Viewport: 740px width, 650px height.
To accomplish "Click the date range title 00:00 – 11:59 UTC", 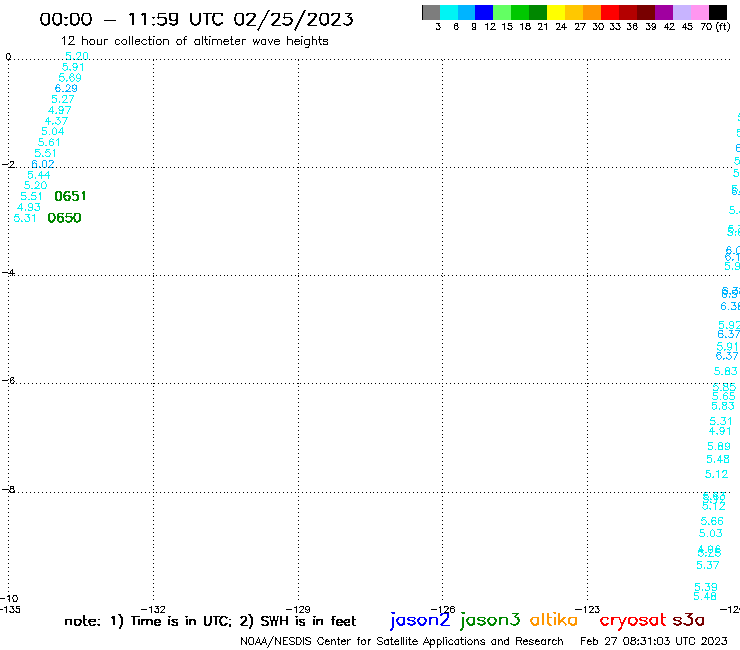I will pos(196,19).
